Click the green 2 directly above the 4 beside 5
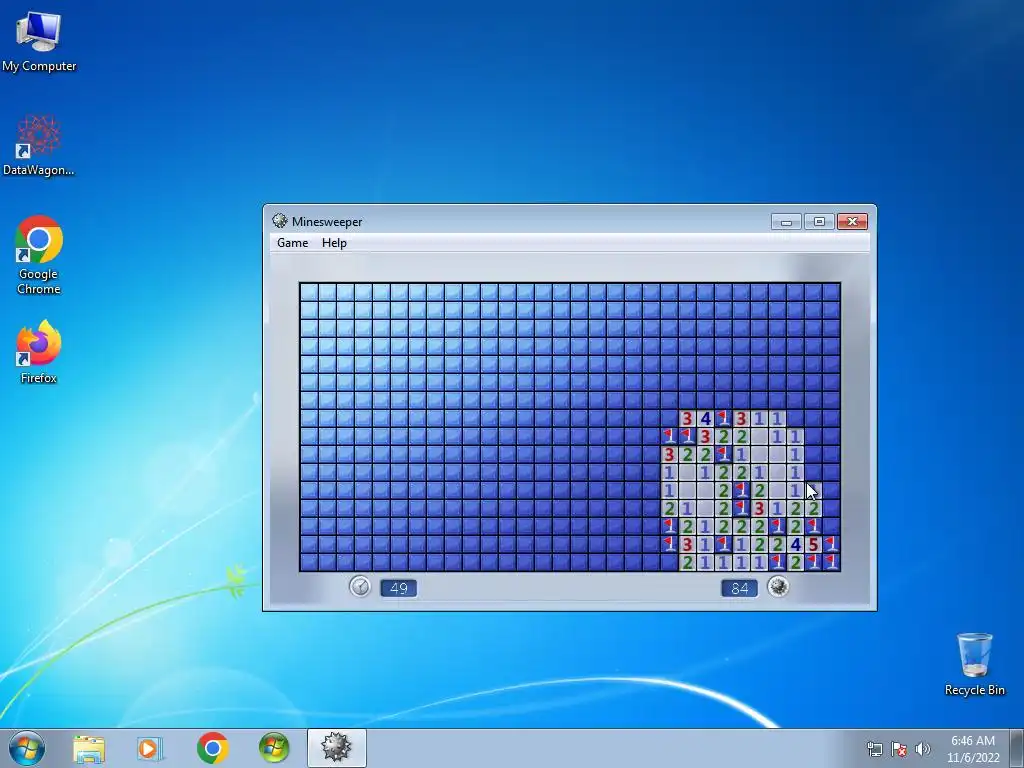Screen dimensions: 1024x768 [795, 526]
